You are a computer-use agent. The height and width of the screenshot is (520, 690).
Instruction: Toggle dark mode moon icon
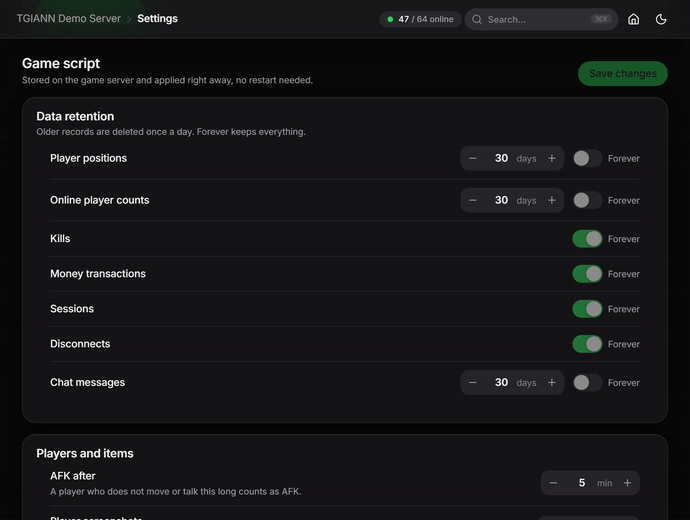[x=661, y=19]
